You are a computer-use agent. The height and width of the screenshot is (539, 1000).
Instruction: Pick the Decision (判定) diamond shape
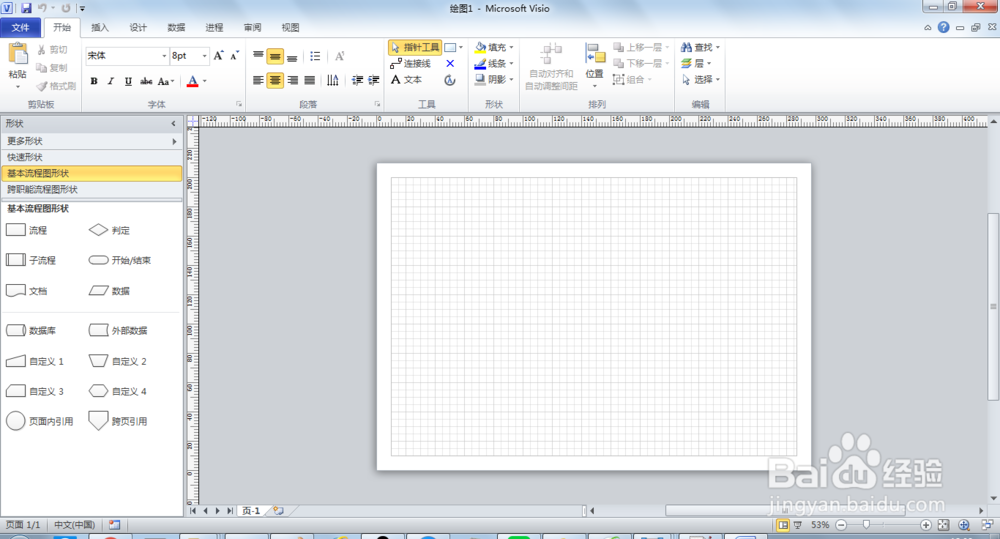pos(109,230)
